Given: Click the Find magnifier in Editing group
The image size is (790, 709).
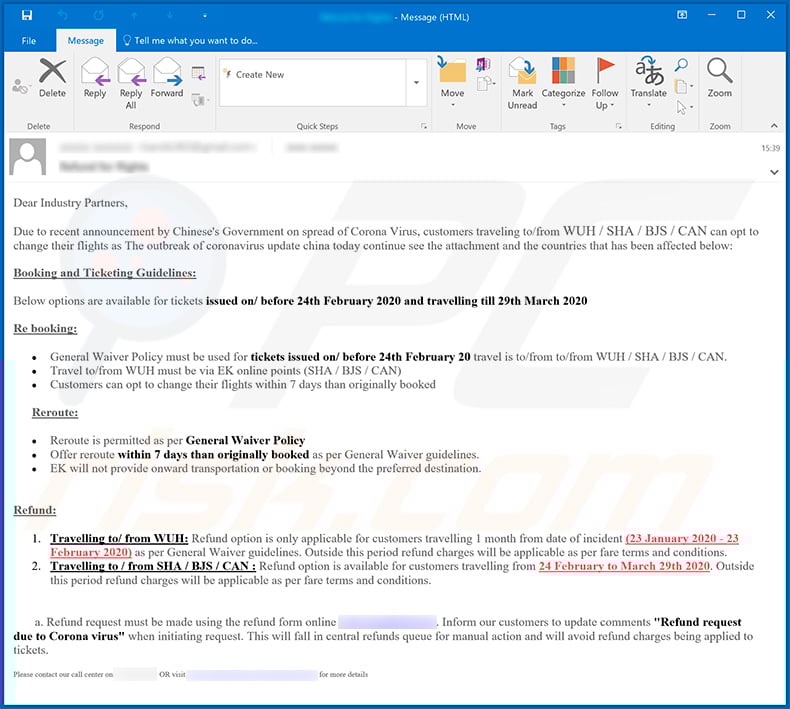Looking at the screenshot, I should 681,64.
